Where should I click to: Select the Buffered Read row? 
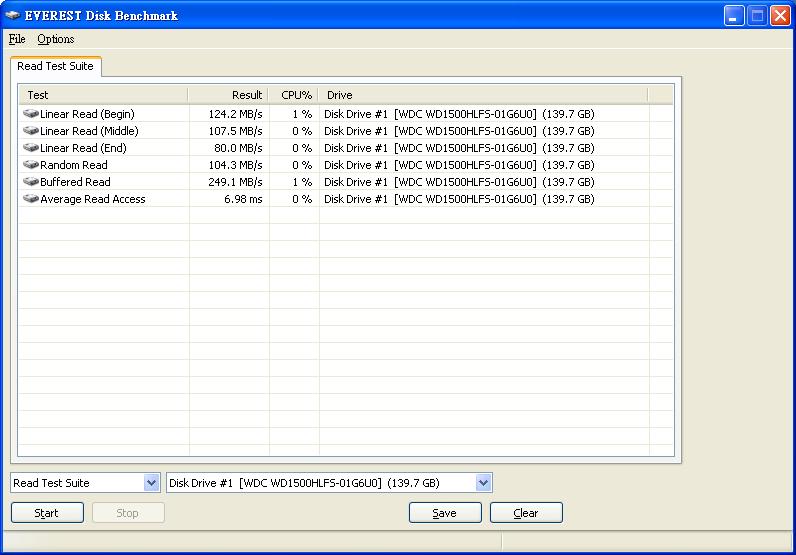[x=346, y=182]
